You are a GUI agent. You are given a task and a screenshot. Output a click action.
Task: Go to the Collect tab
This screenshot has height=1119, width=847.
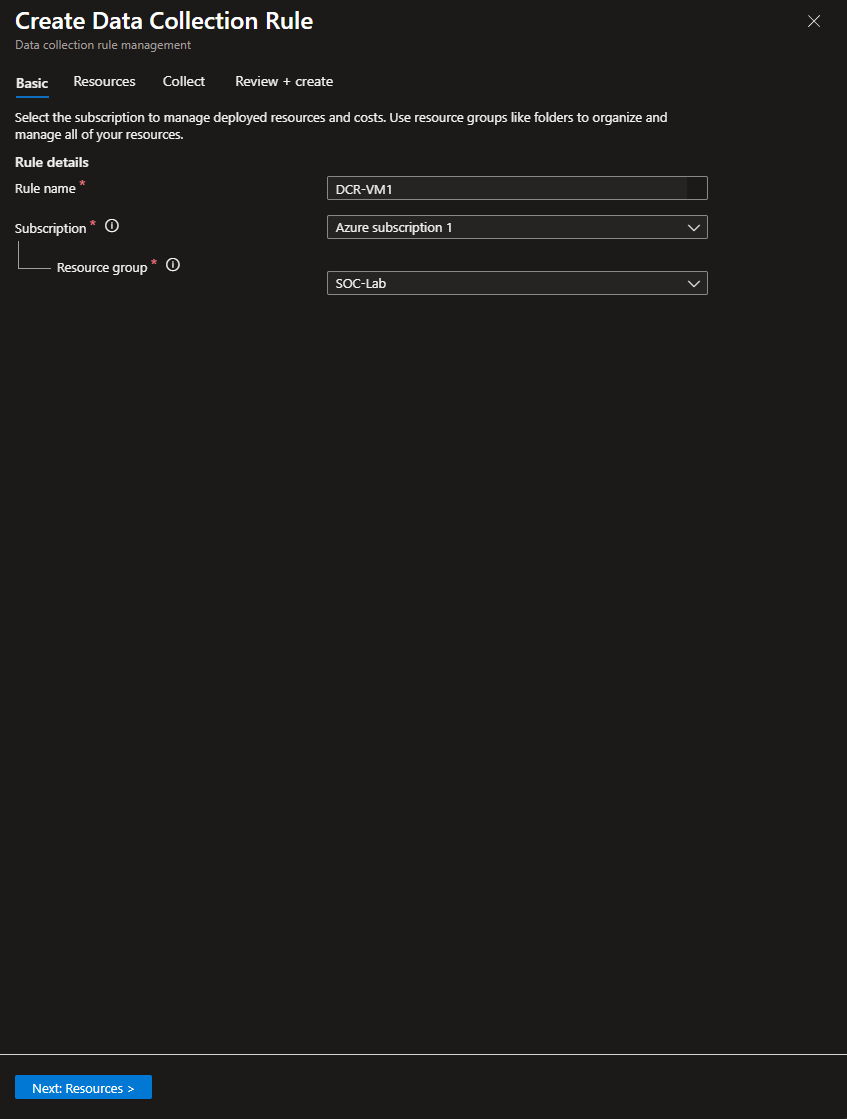pos(184,82)
